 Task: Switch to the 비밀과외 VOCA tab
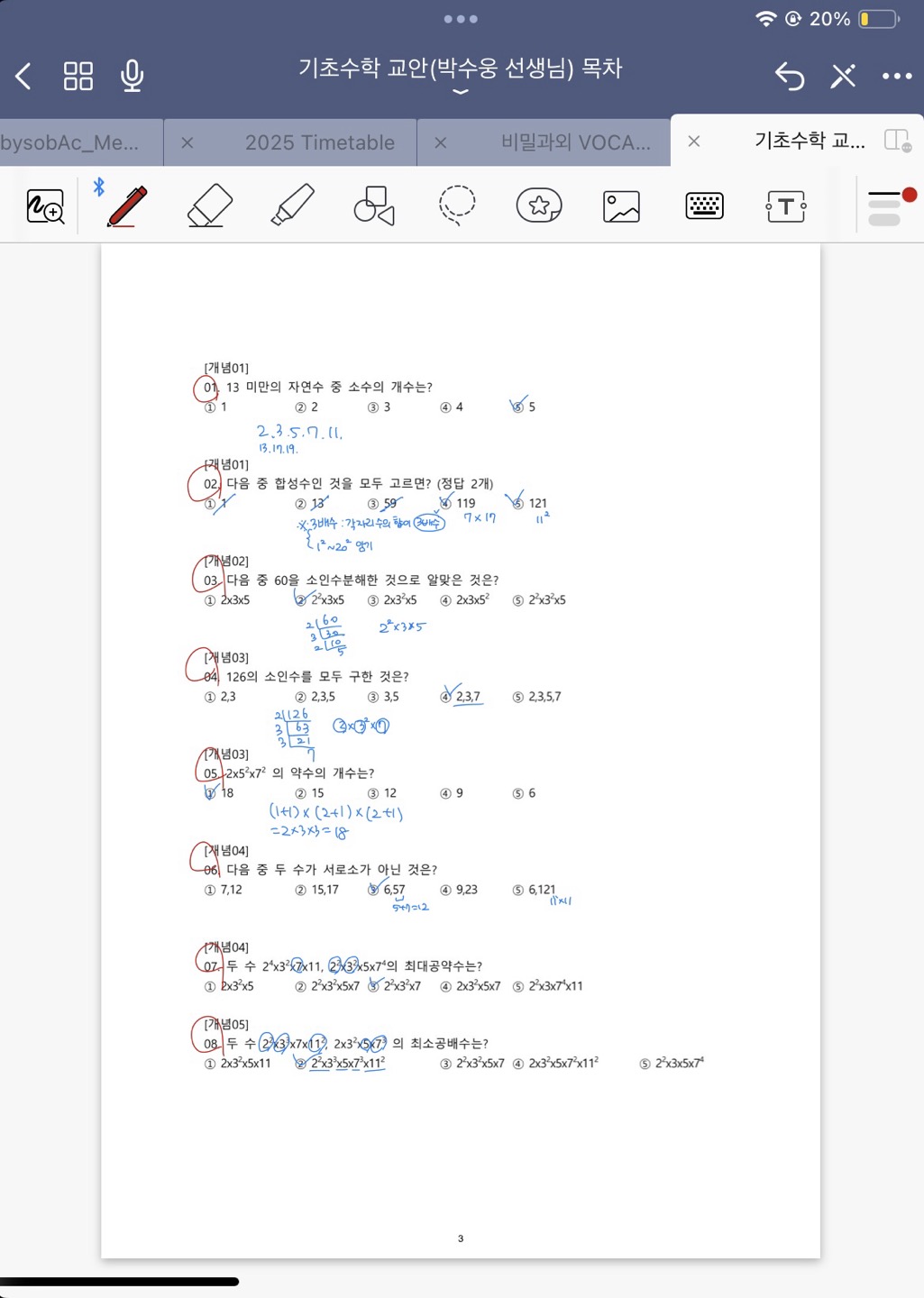click(575, 142)
